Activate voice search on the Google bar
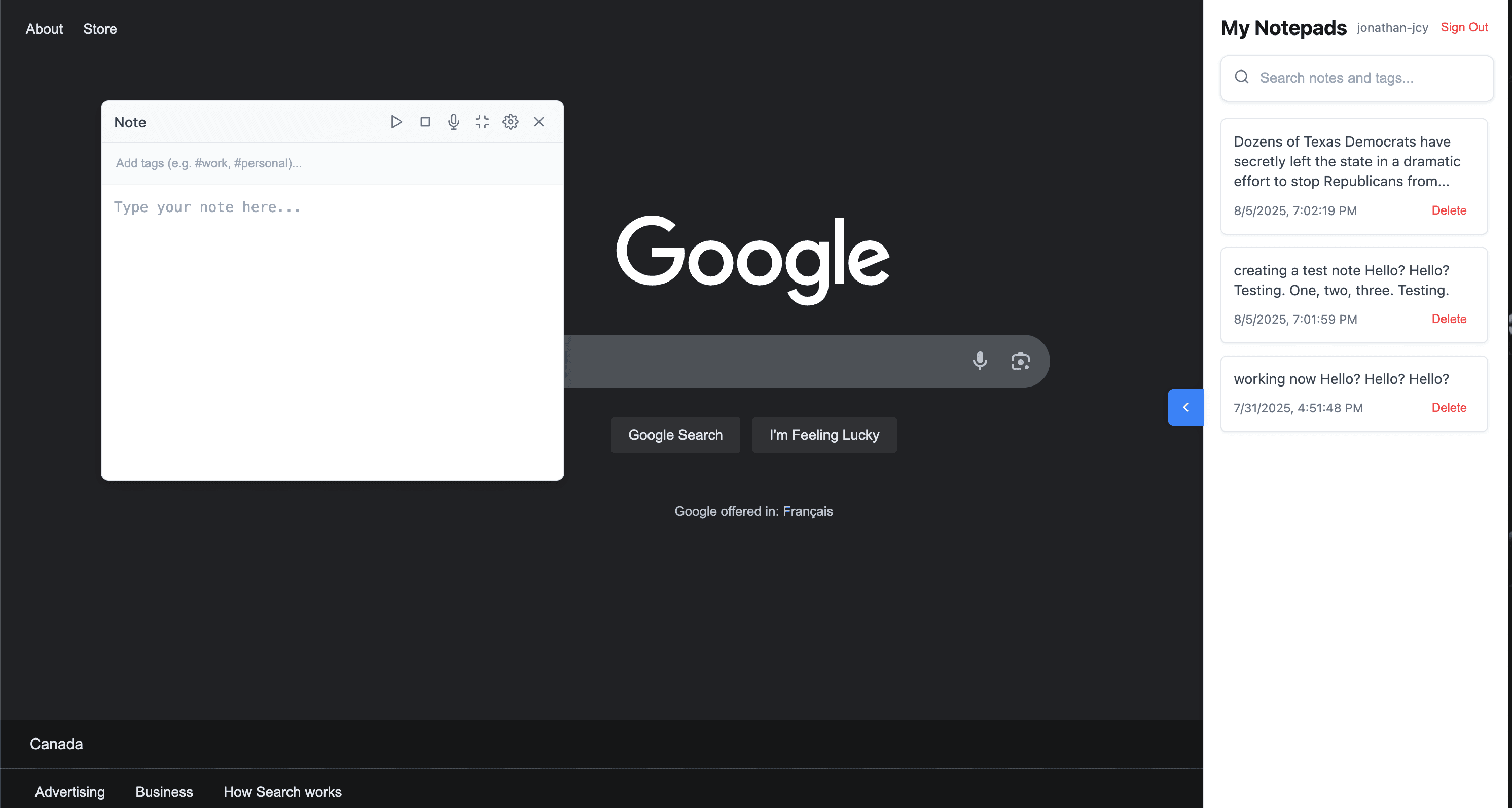The width and height of the screenshot is (1512, 808). (x=980, y=361)
